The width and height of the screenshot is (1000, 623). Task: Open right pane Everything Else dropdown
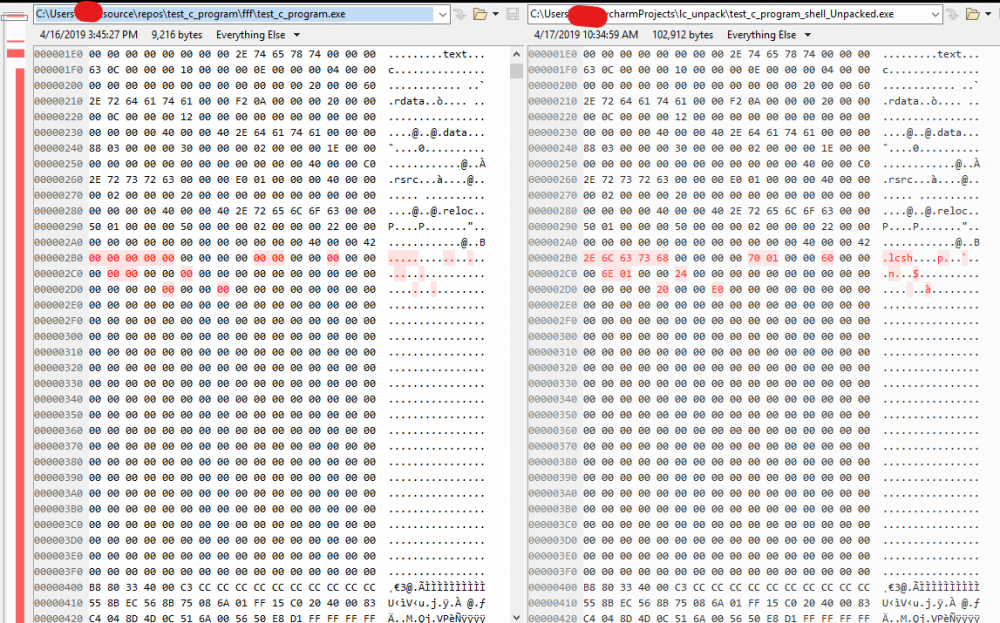pos(768,35)
